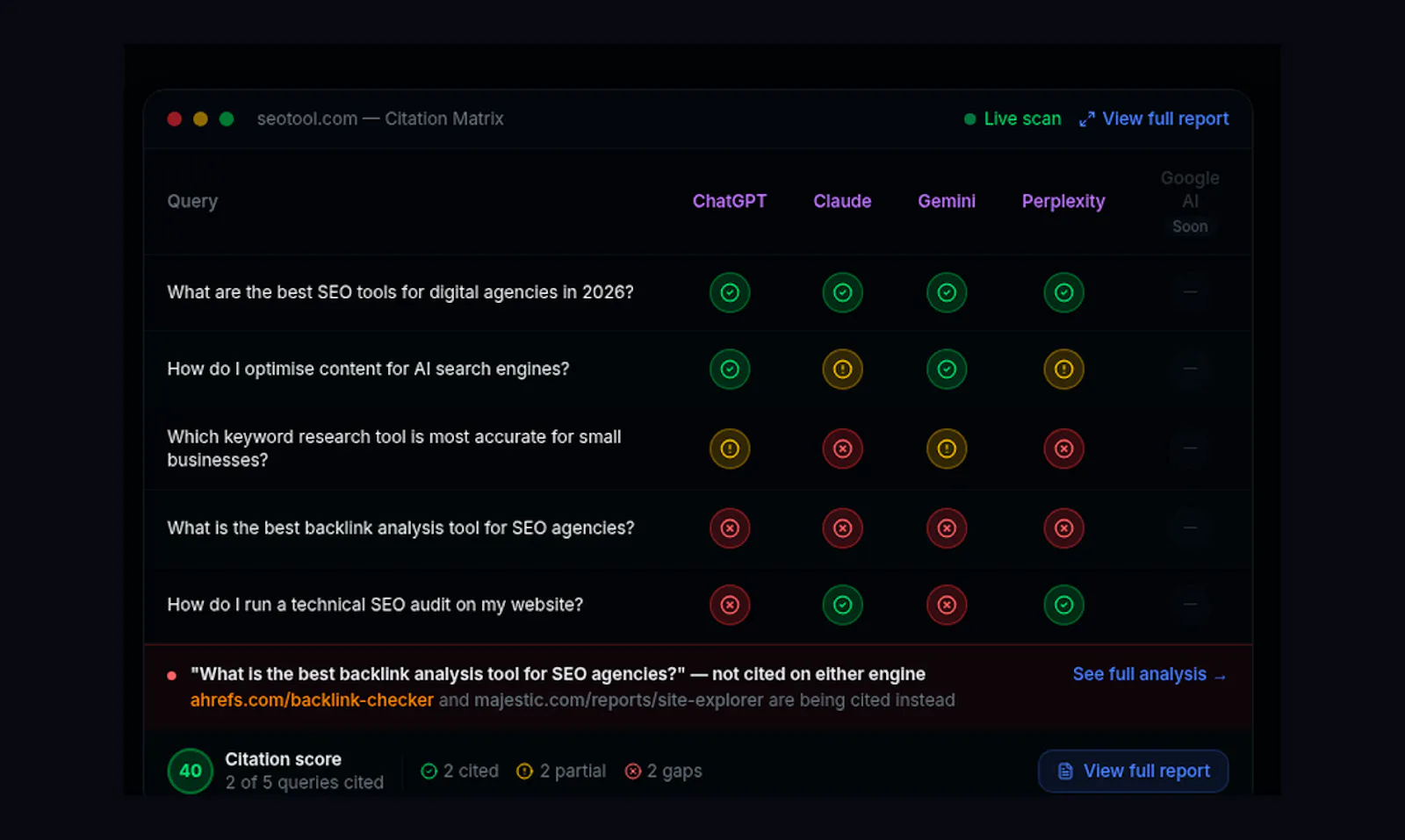The height and width of the screenshot is (840, 1405).
Task: Click the 2 partial legend entry
Action: tap(562, 771)
